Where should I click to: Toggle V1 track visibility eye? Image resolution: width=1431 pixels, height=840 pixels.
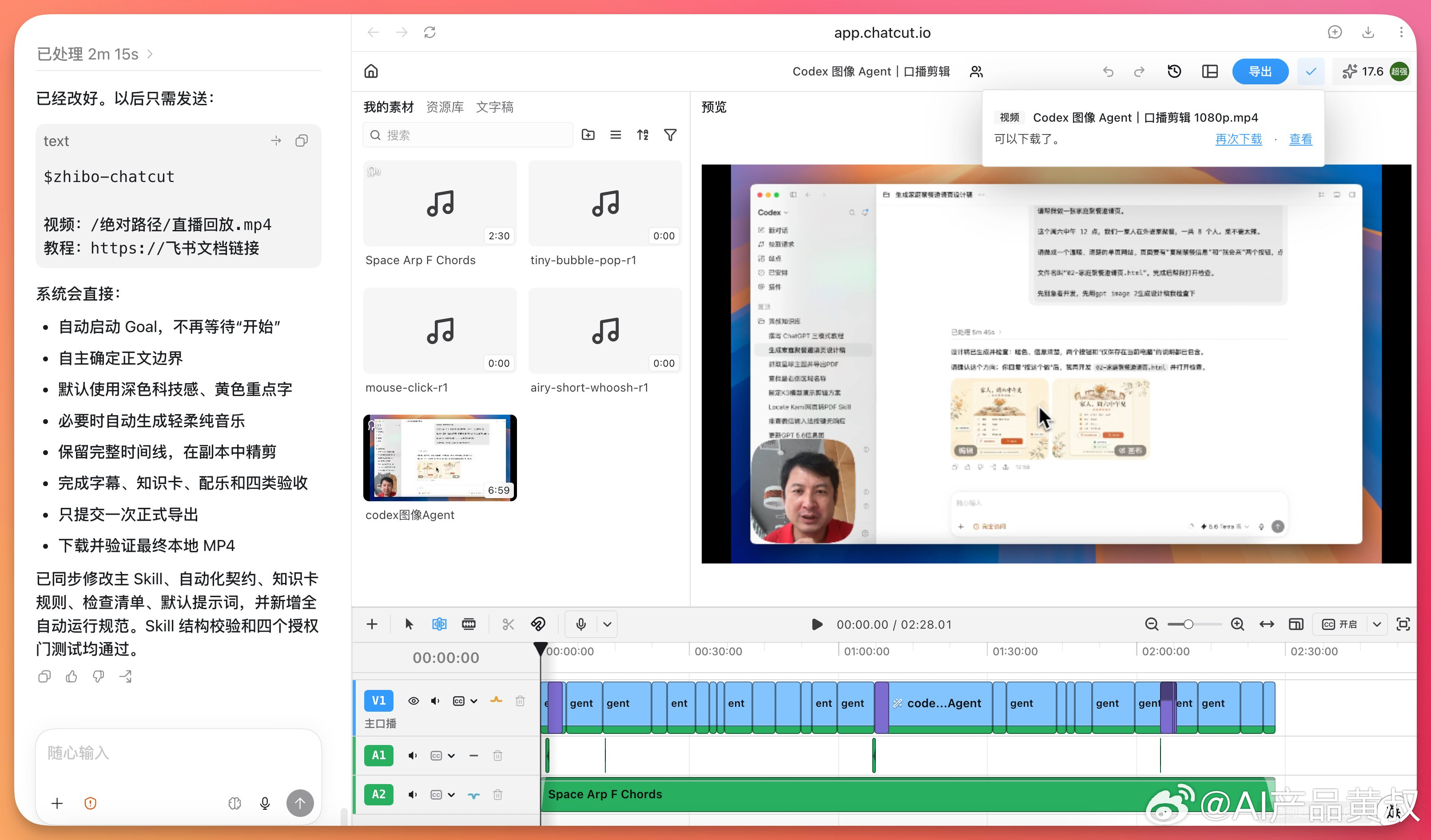pos(414,701)
